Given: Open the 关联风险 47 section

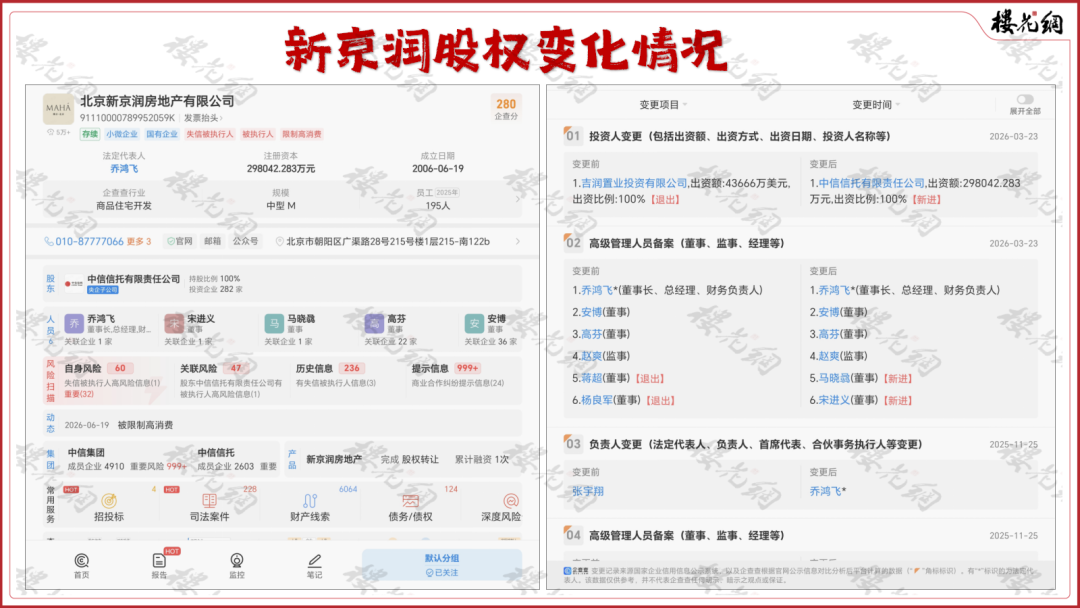Looking at the screenshot, I should click(x=231, y=380).
